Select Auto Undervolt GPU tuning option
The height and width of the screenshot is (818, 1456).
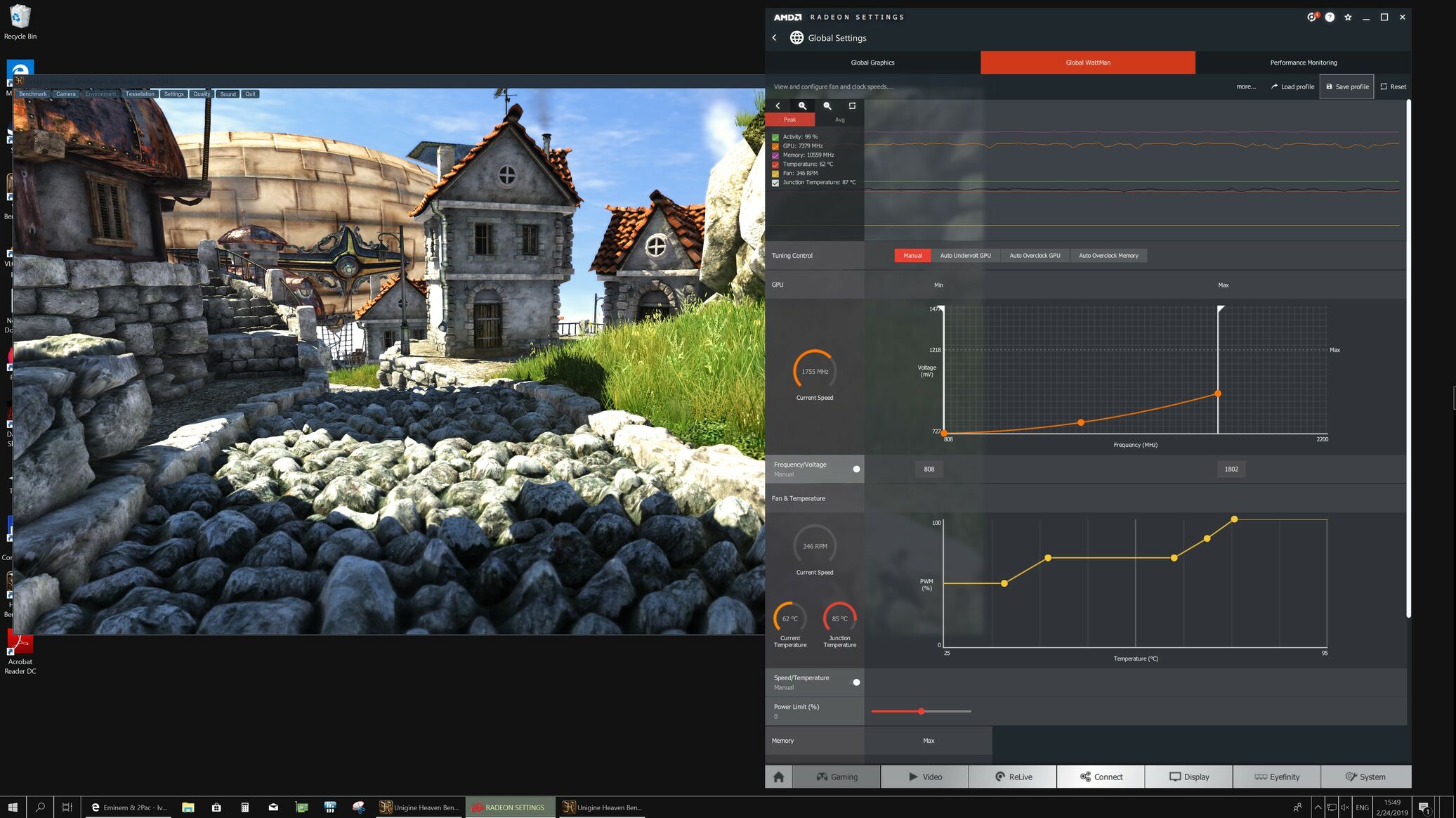(x=965, y=256)
